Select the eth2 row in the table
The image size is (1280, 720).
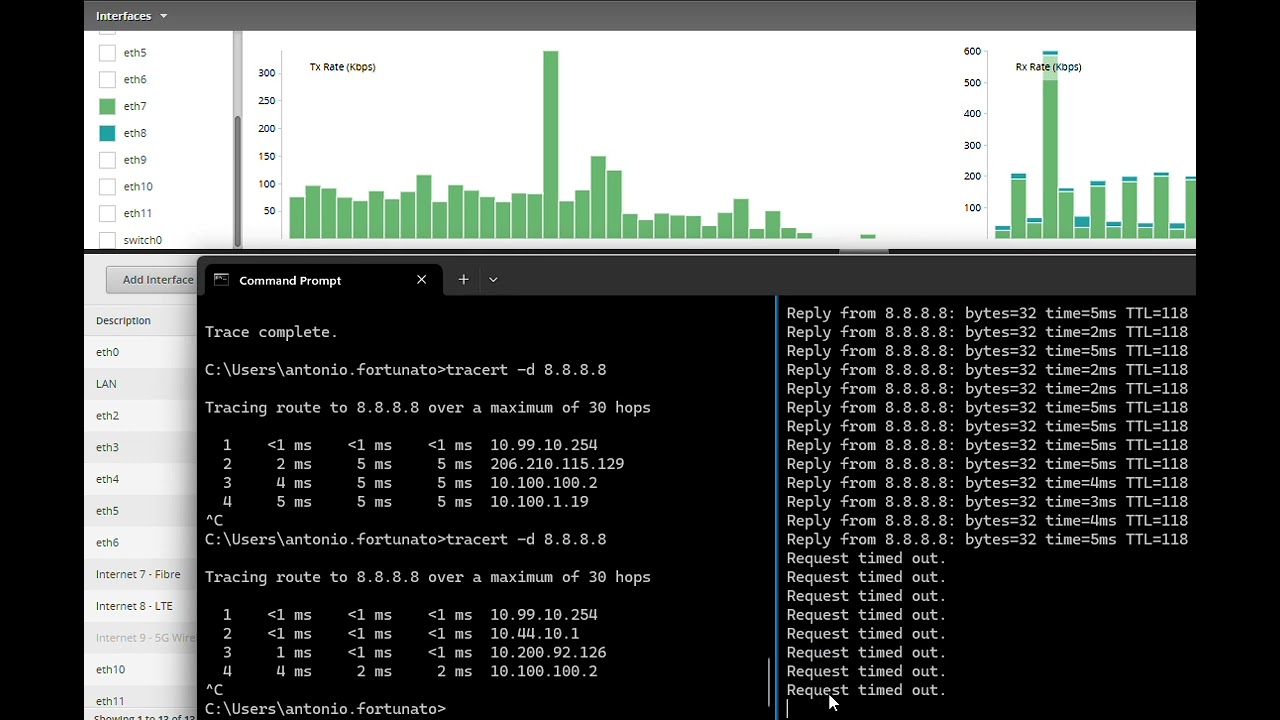141,416
